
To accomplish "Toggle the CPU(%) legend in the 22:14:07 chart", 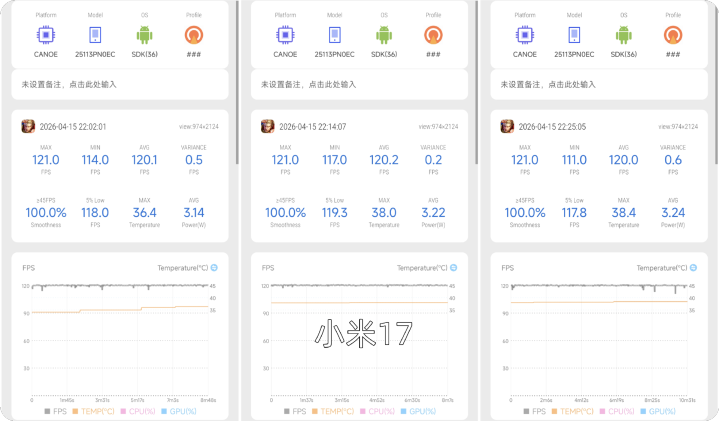I will click(377, 411).
